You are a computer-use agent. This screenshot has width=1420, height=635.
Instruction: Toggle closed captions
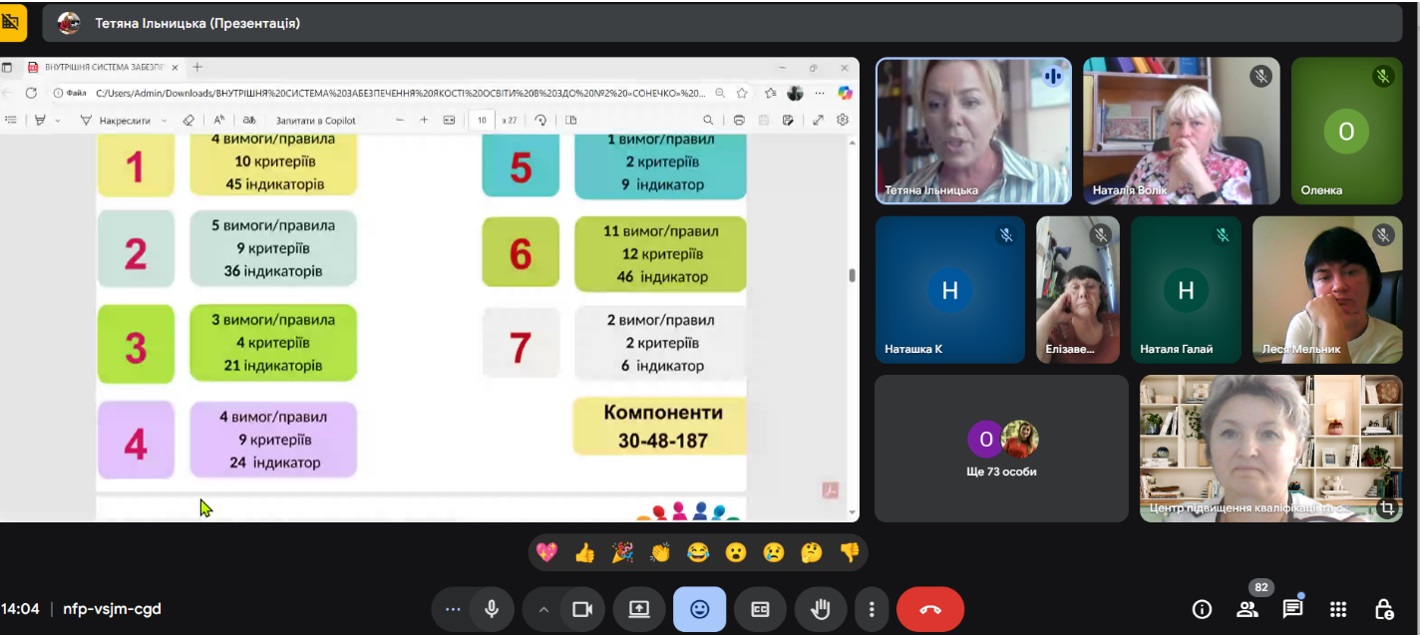point(760,609)
